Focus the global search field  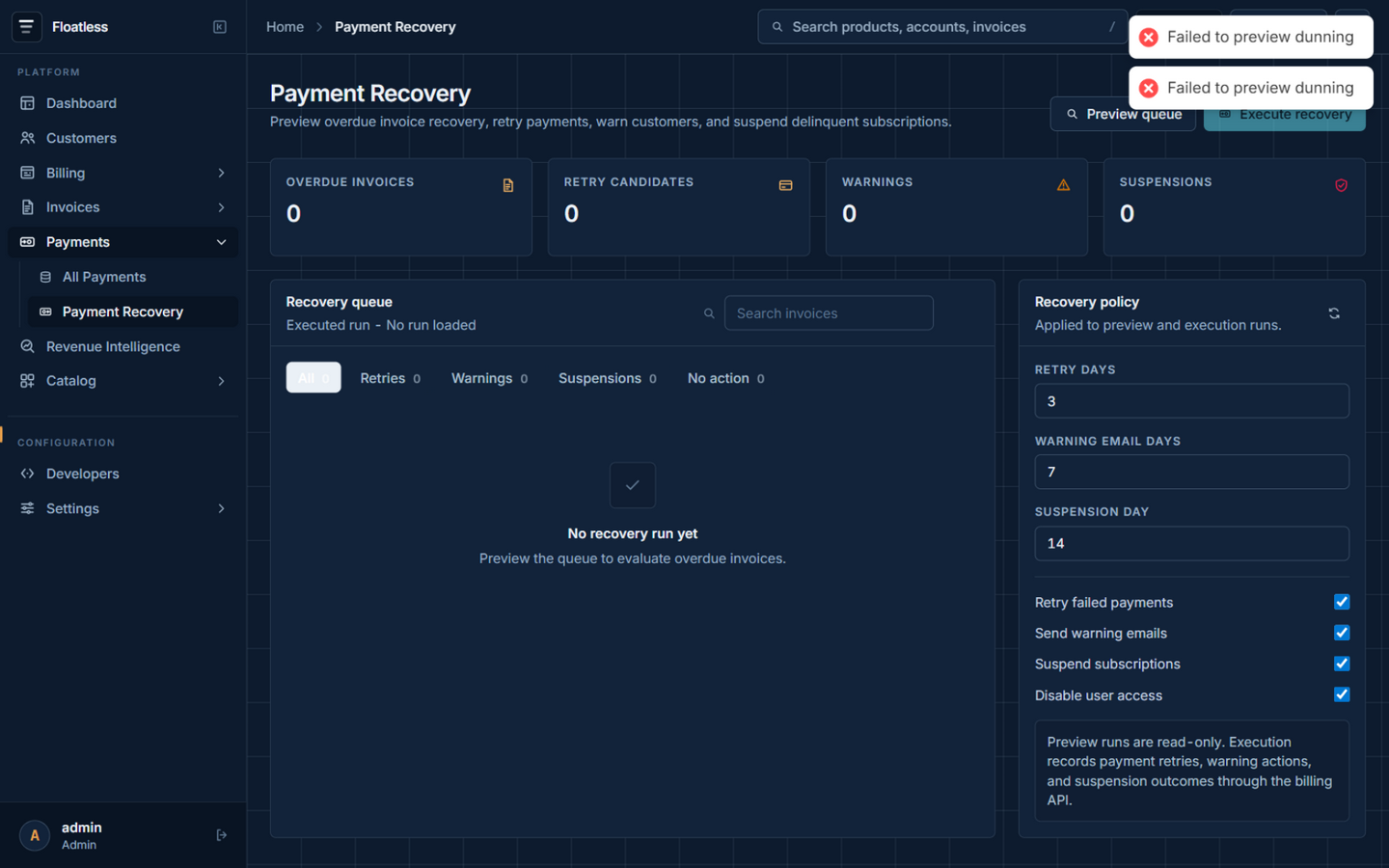(942, 27)
